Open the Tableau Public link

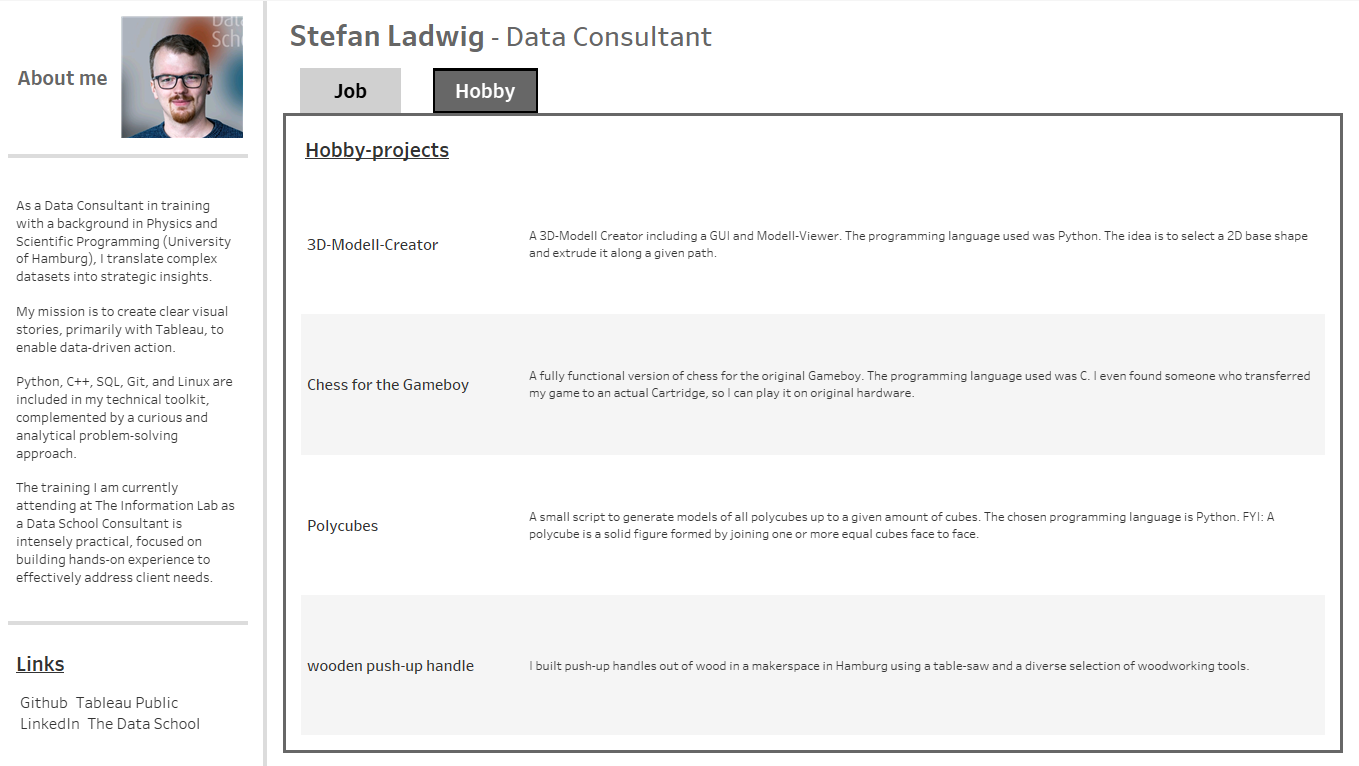click(127, 703)
